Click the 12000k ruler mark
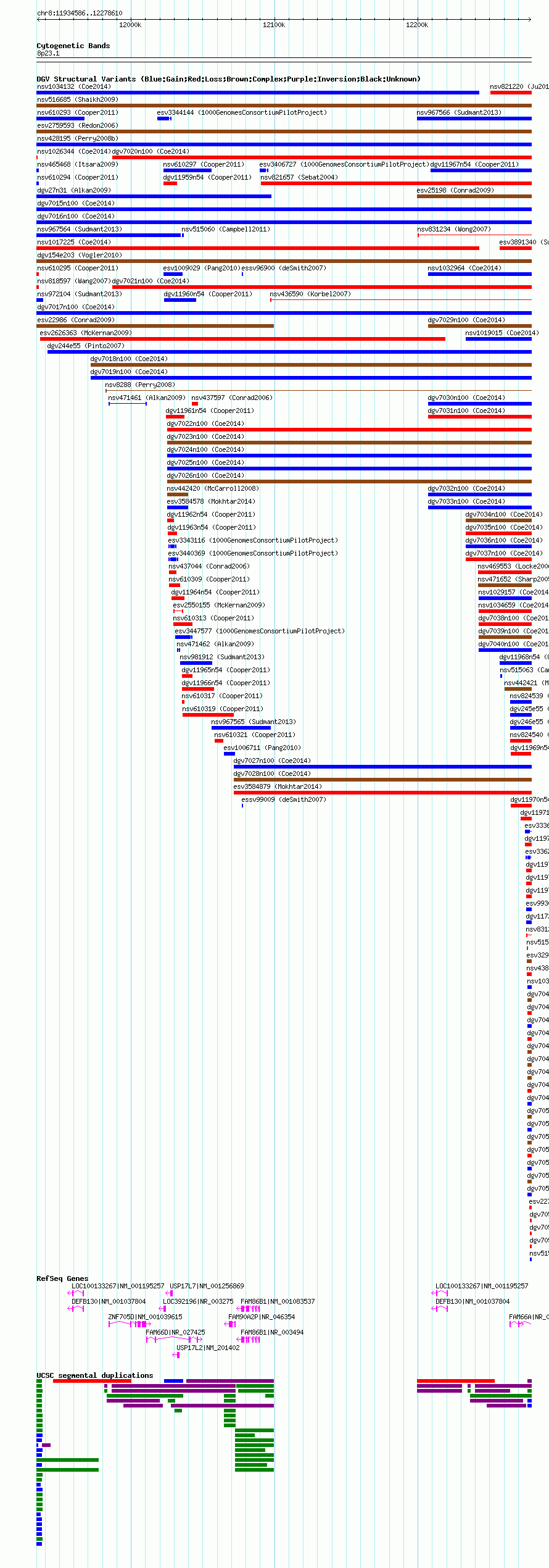The width and height of the screenshot is (549, 1568). coord(130,25)
